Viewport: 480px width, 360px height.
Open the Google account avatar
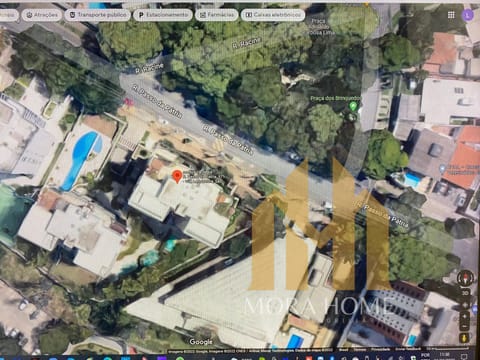pyautogui.click(x=468, y=15)
